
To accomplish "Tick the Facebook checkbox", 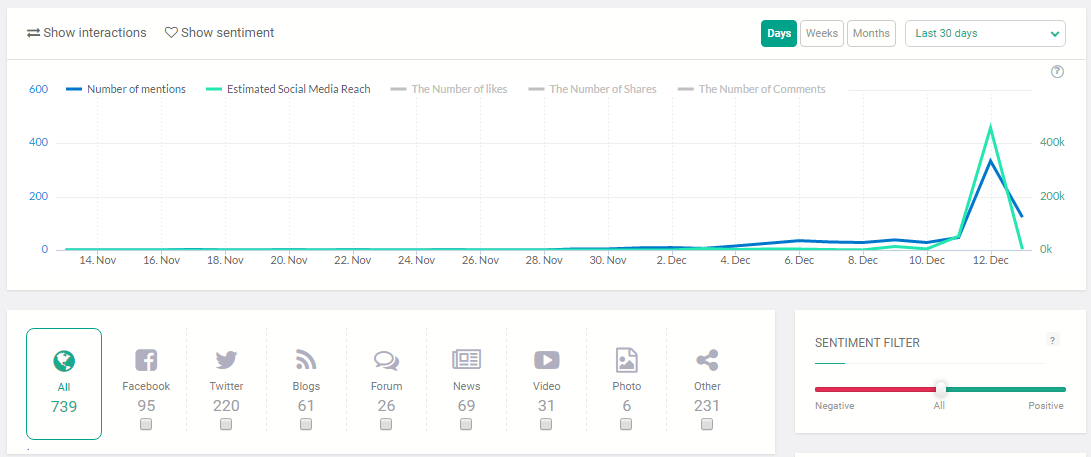I will click(x=146, y=424).
